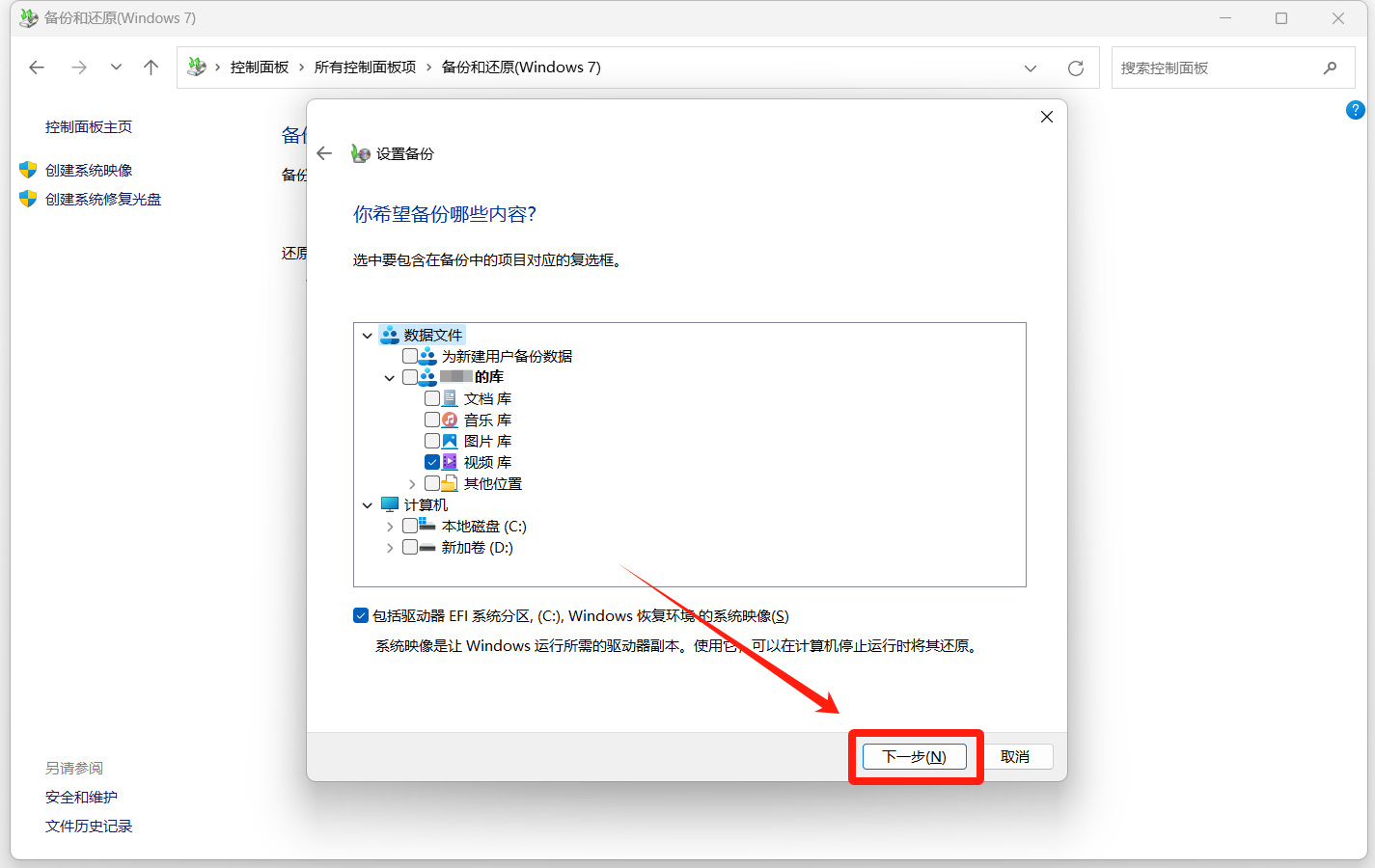
Task: Click the Back navigation arrow in the toolbar
Action: [37, 68]
